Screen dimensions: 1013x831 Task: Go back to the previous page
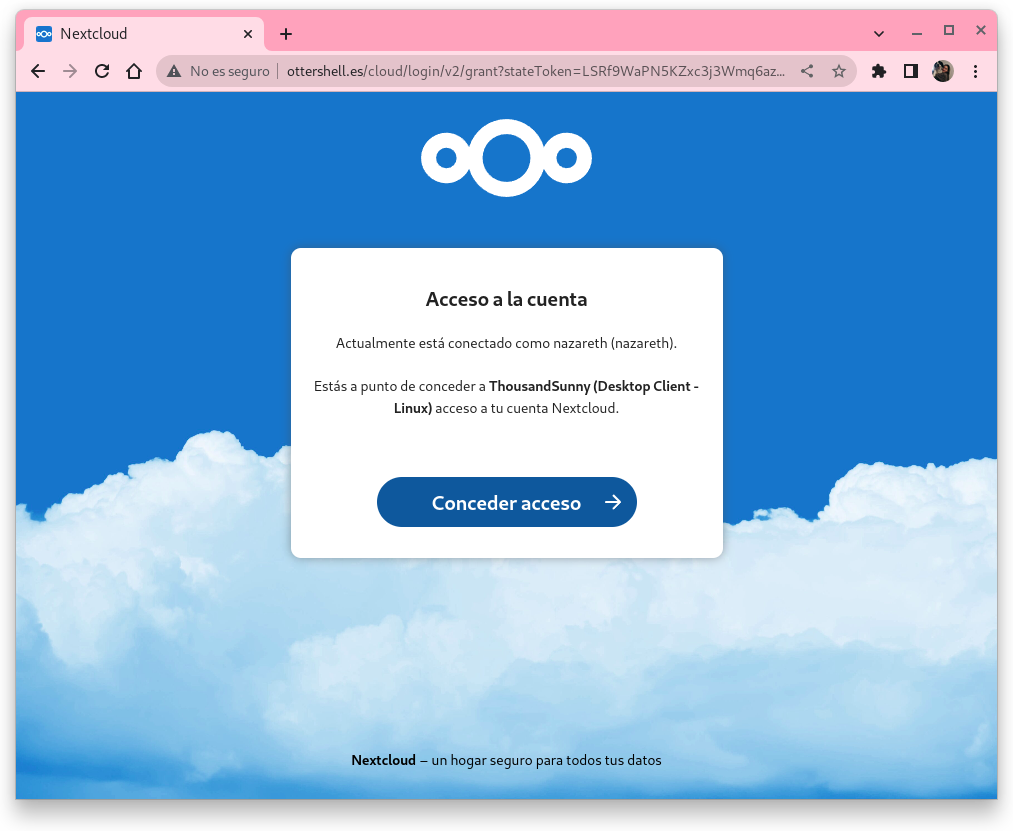pyautogui.click(x=38, y=71)
